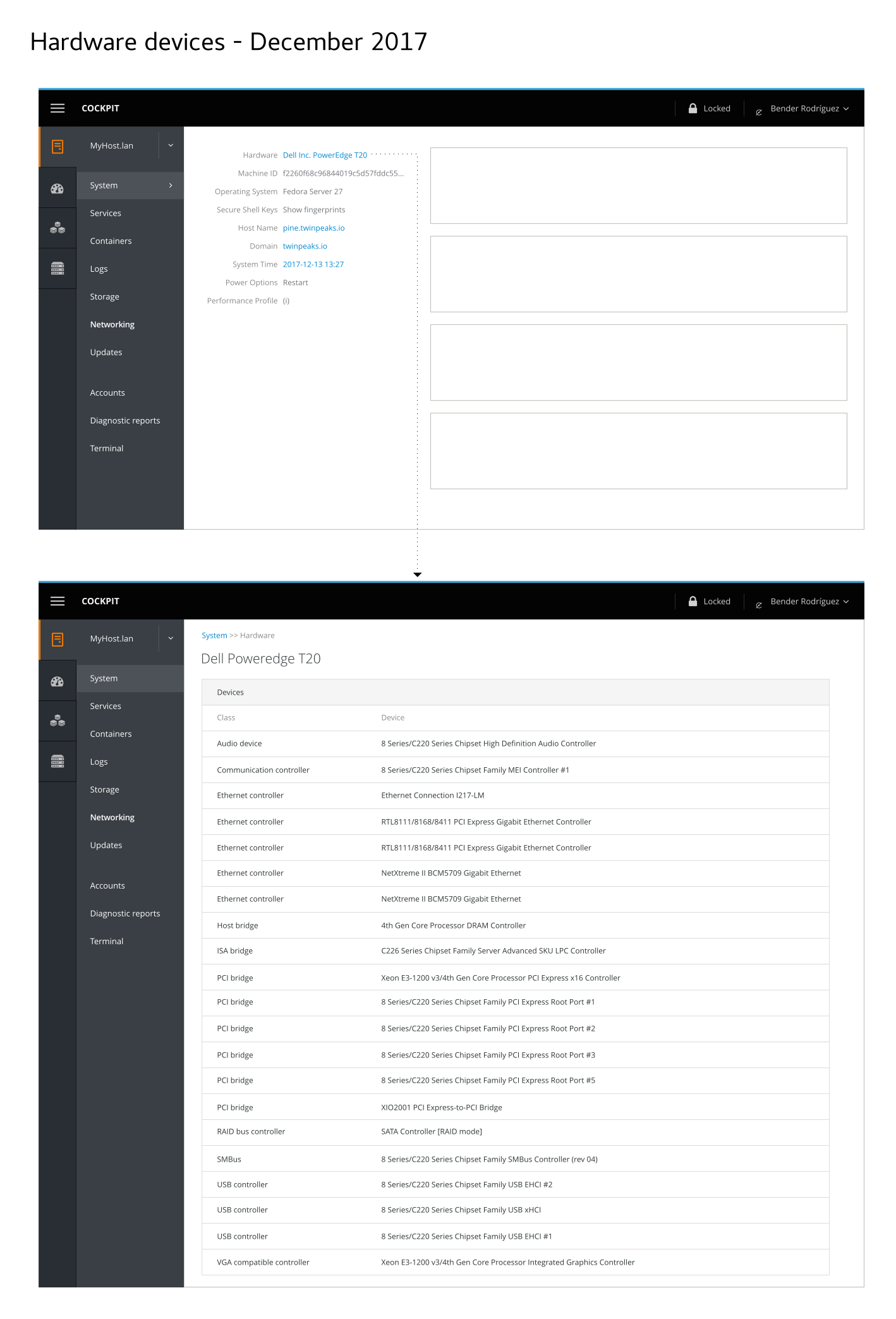This screenshot has width=896, height=1319.
Task: Open Accounts in bottom screen sidebar
Action: point(107,885)
